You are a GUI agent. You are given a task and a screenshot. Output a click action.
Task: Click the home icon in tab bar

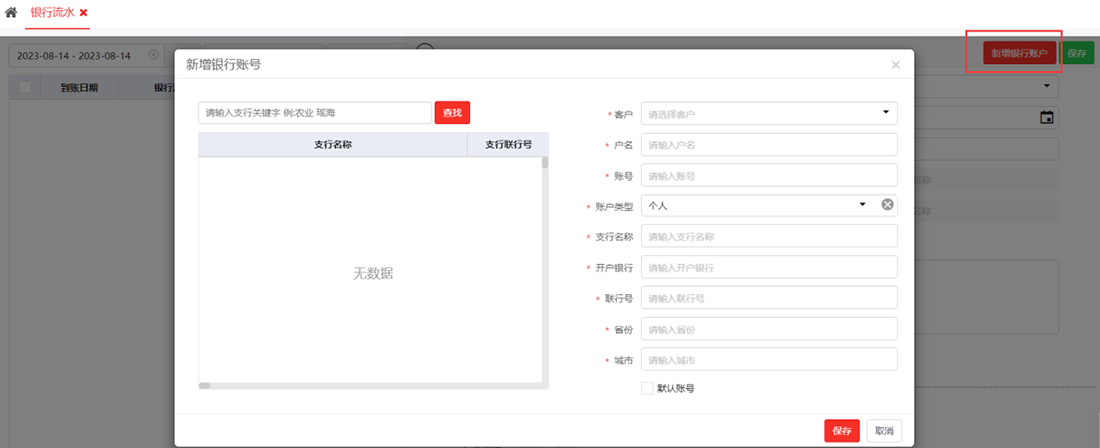point(11,12)
